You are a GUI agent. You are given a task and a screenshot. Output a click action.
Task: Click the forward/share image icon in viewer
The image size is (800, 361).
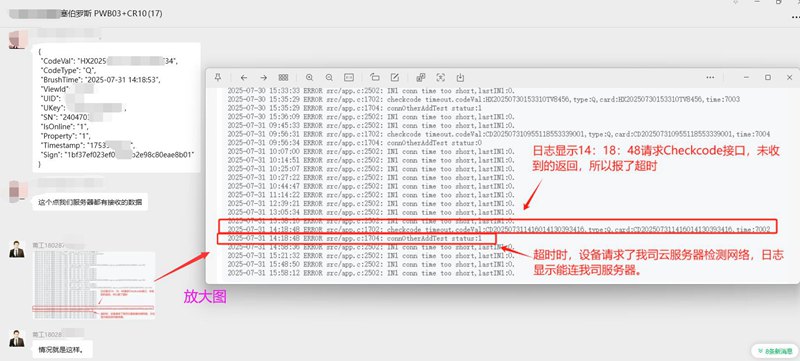[421, 78]
